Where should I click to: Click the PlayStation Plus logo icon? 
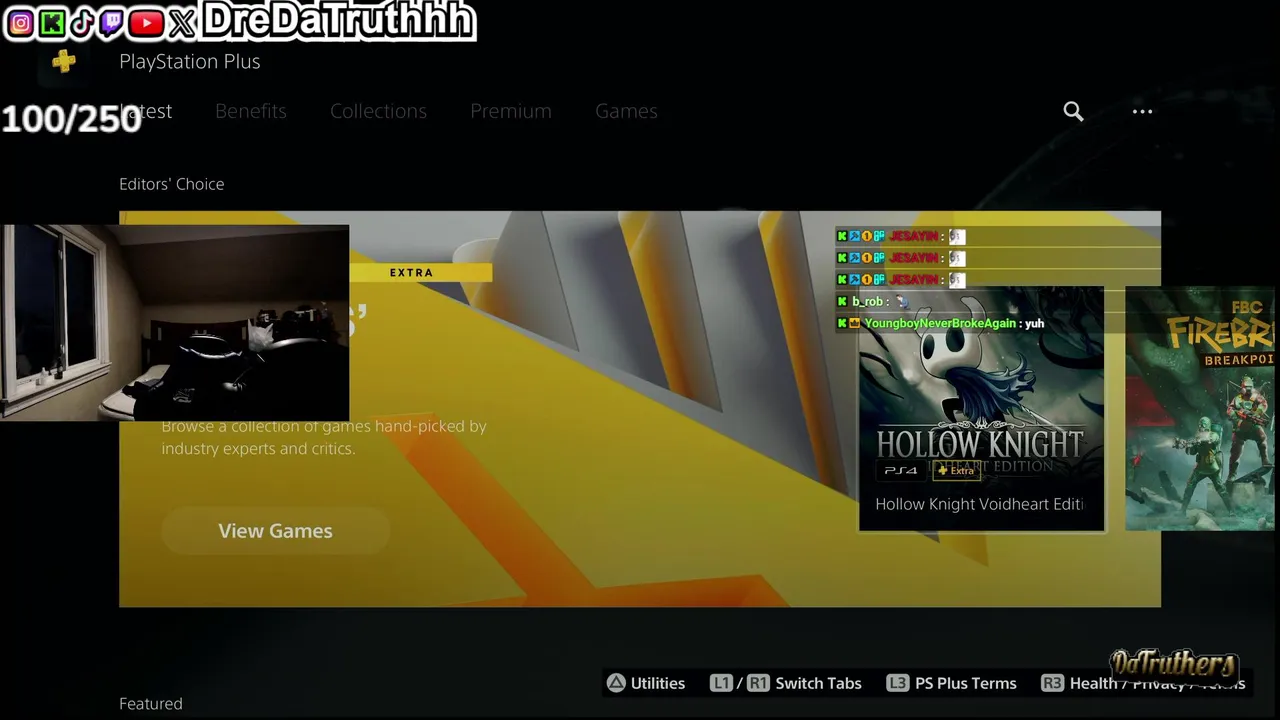(x=64, y=62)
